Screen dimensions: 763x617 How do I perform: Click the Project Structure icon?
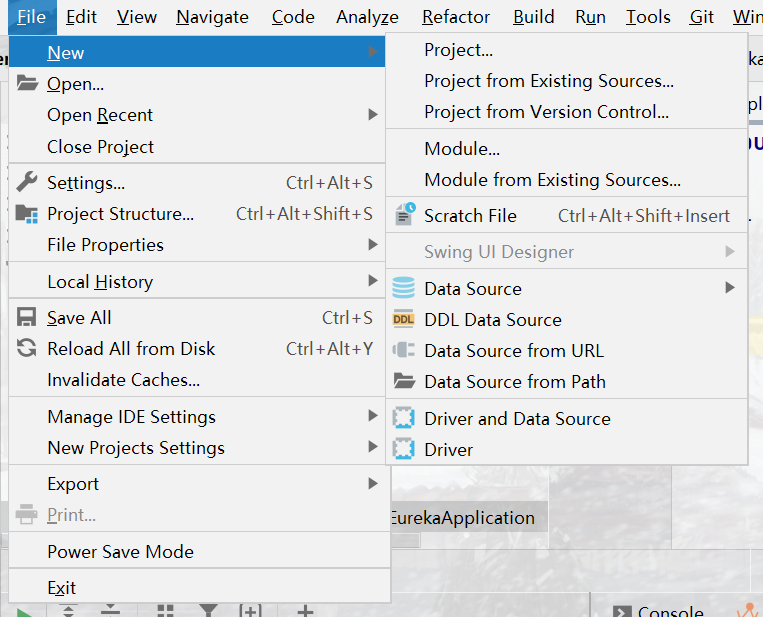27,214
